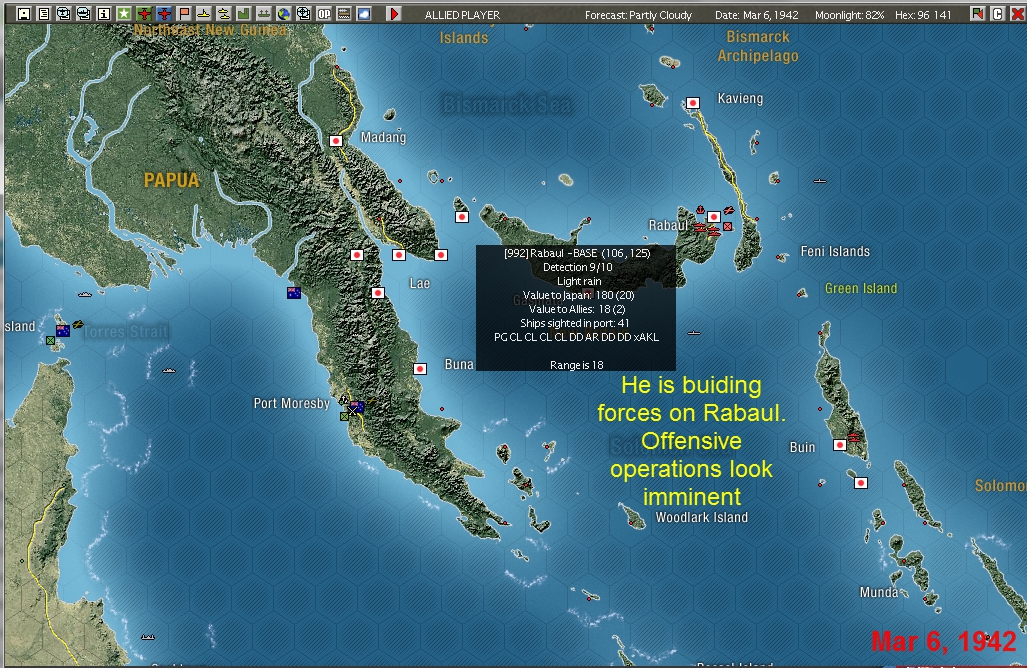Click the 'ALLIED PLAYER' label
The image size is (1027, 668).
462,15
